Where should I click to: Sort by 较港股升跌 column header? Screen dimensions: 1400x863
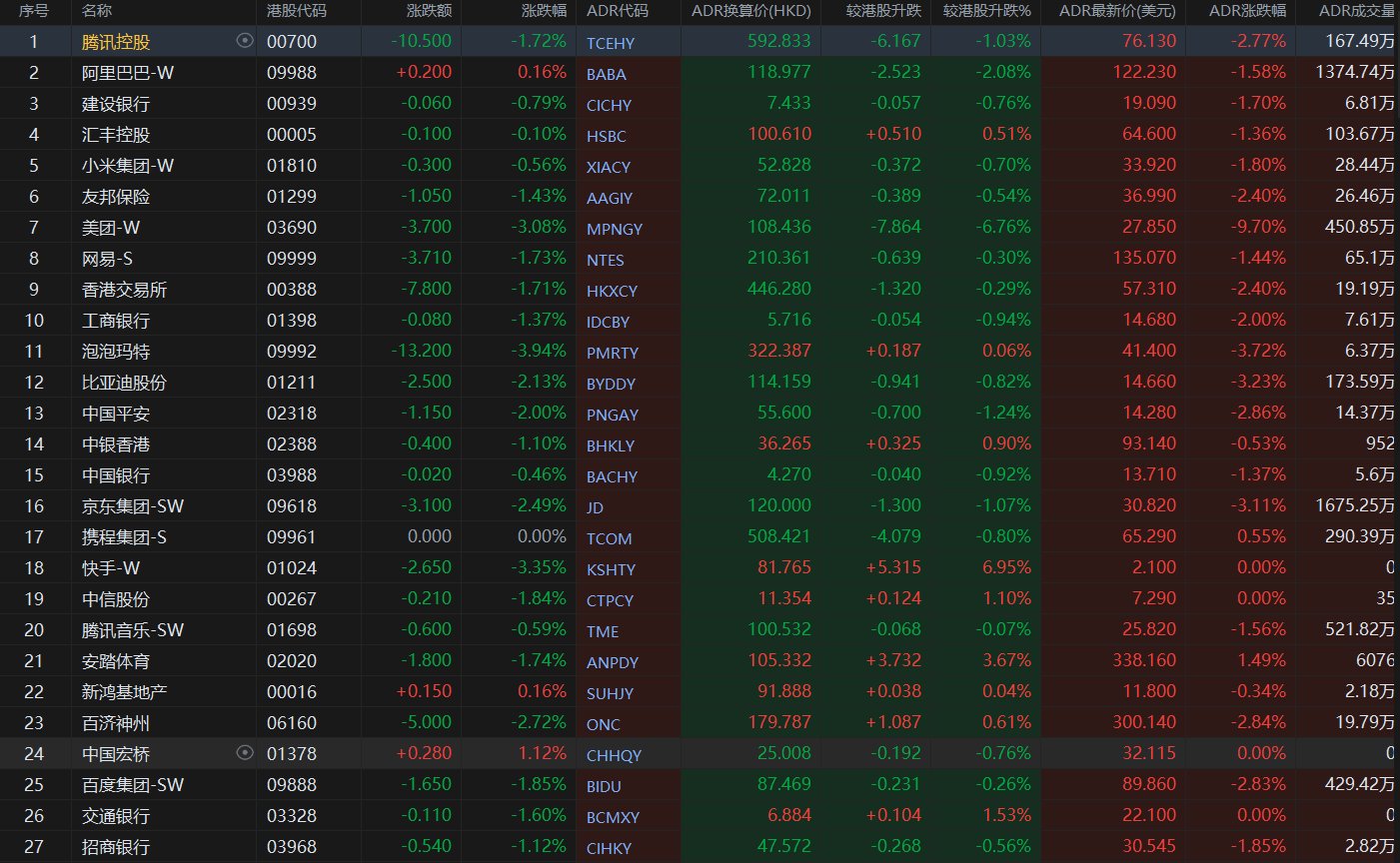click(x=883, y=11)
